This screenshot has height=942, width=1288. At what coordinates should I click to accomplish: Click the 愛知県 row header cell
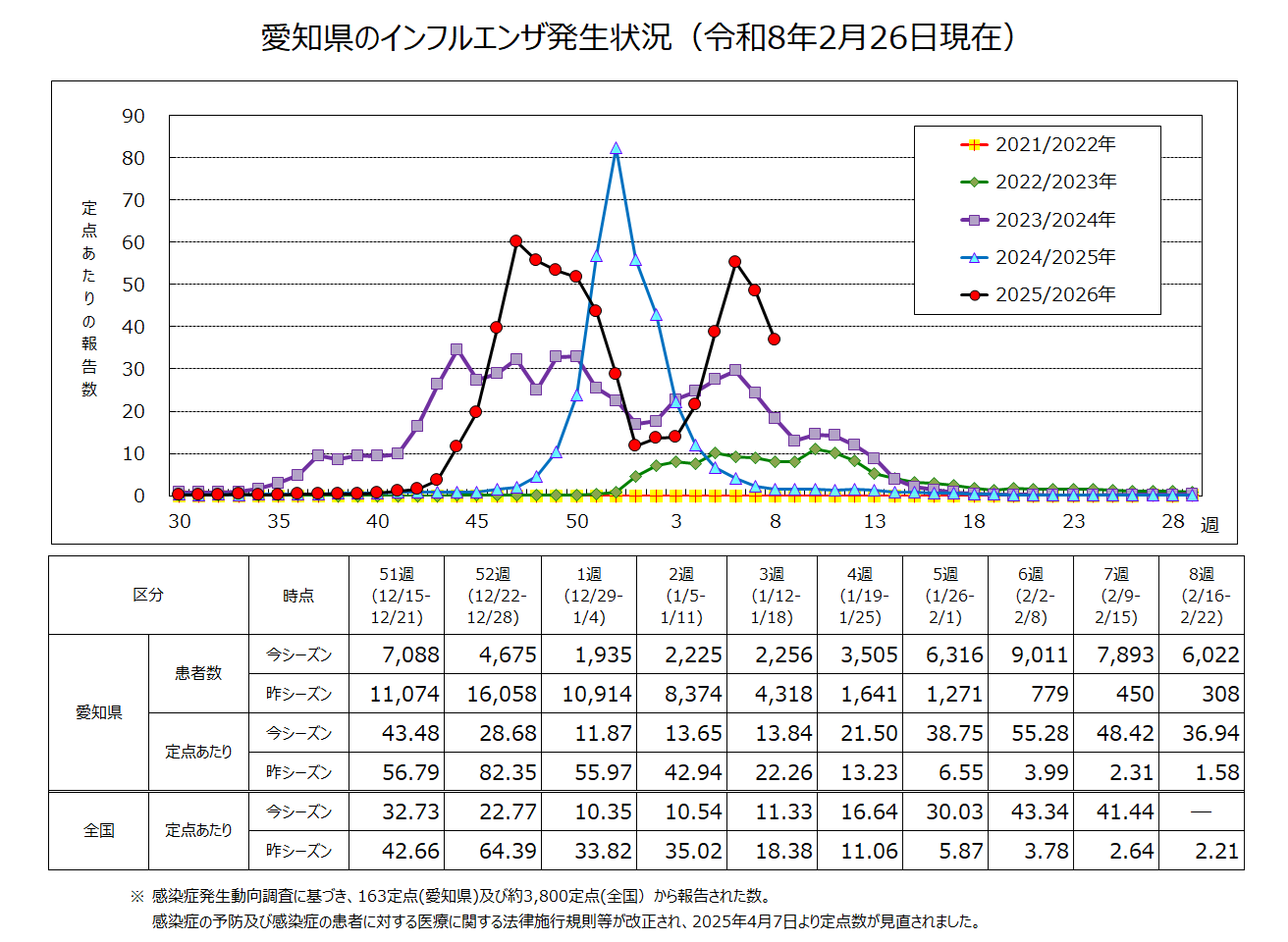click(99, 712)
